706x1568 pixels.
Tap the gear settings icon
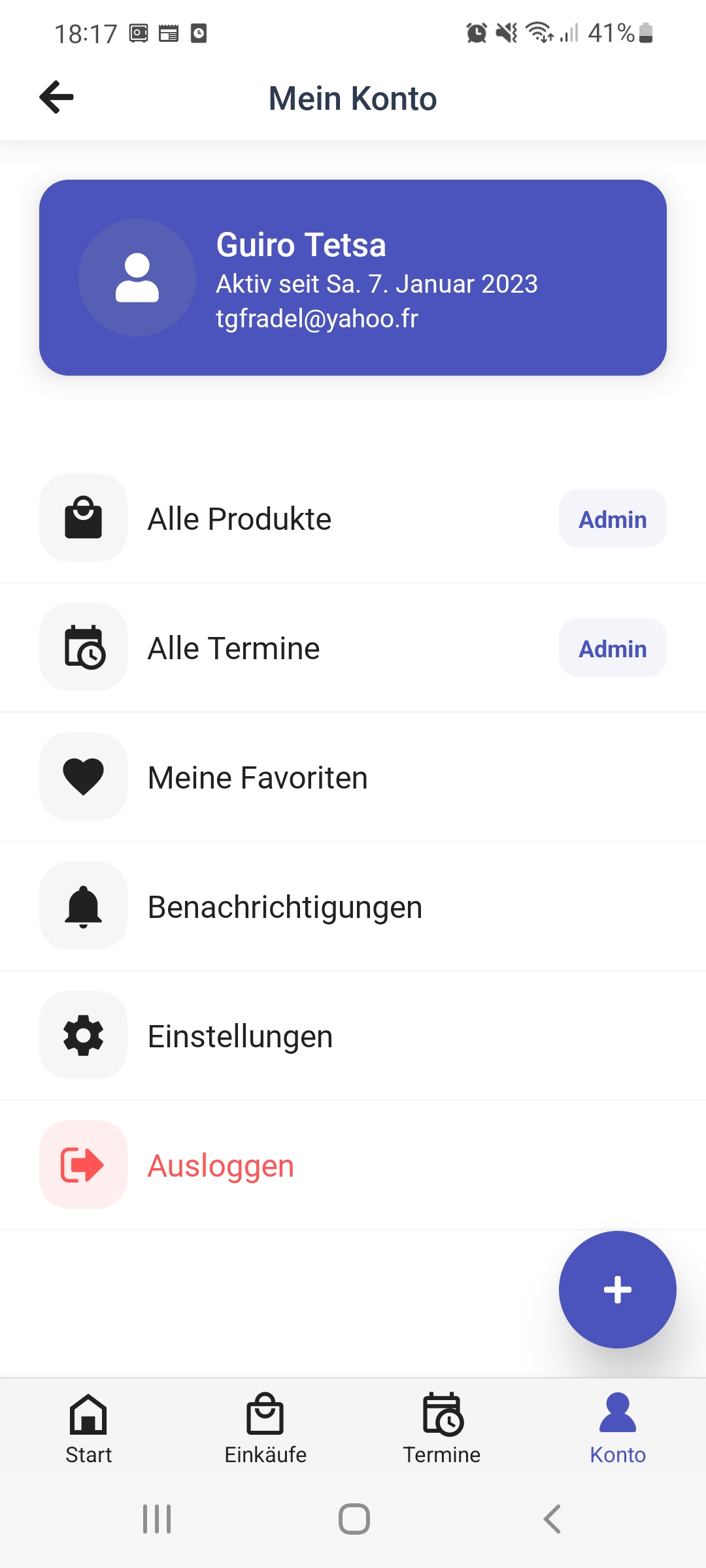(x=84, y=1035)
